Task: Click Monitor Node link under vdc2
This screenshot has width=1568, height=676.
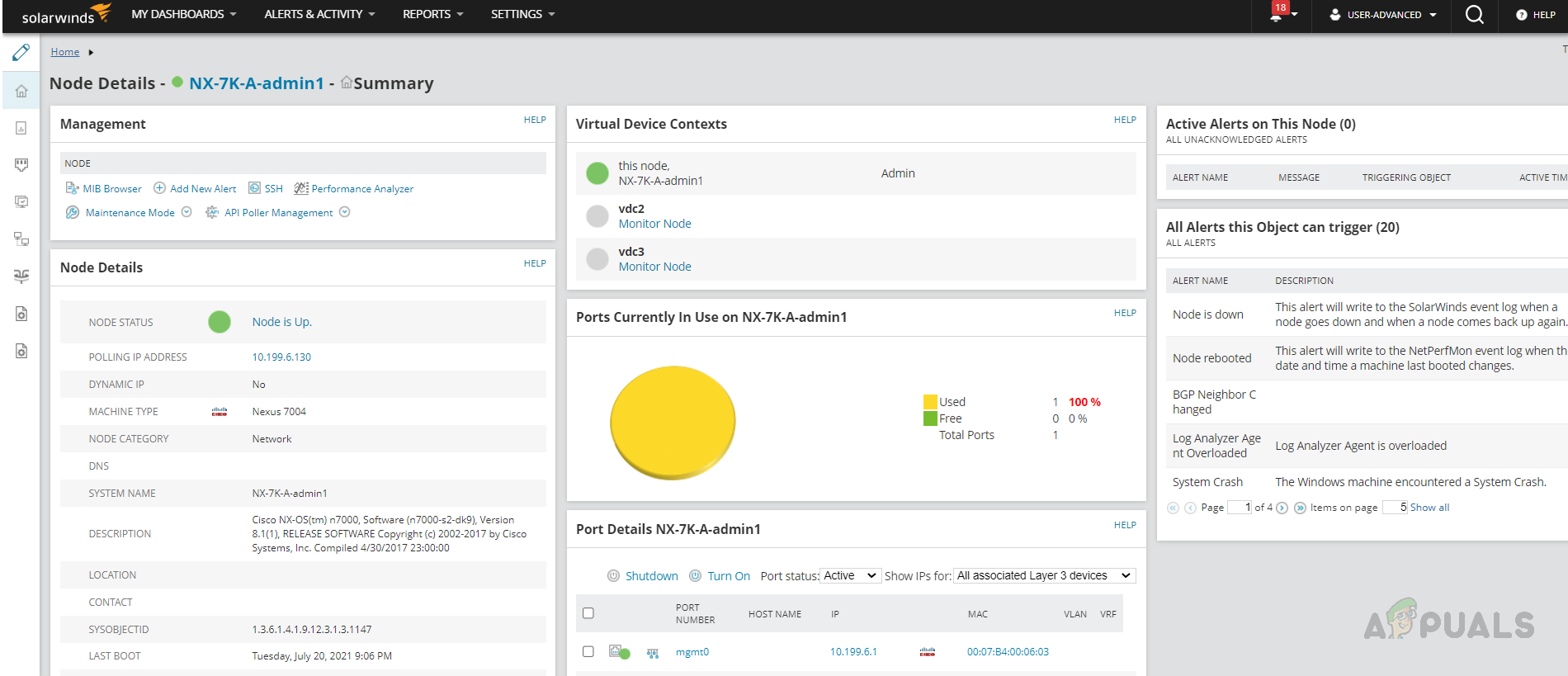Action: point(654,224)
